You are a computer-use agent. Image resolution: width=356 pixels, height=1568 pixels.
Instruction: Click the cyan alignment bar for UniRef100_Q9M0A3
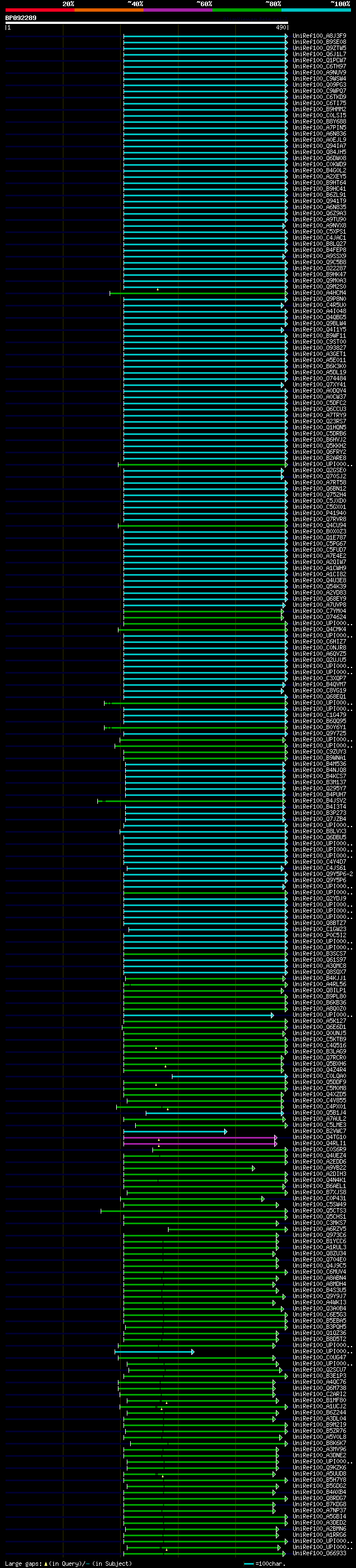coord(205,280)
